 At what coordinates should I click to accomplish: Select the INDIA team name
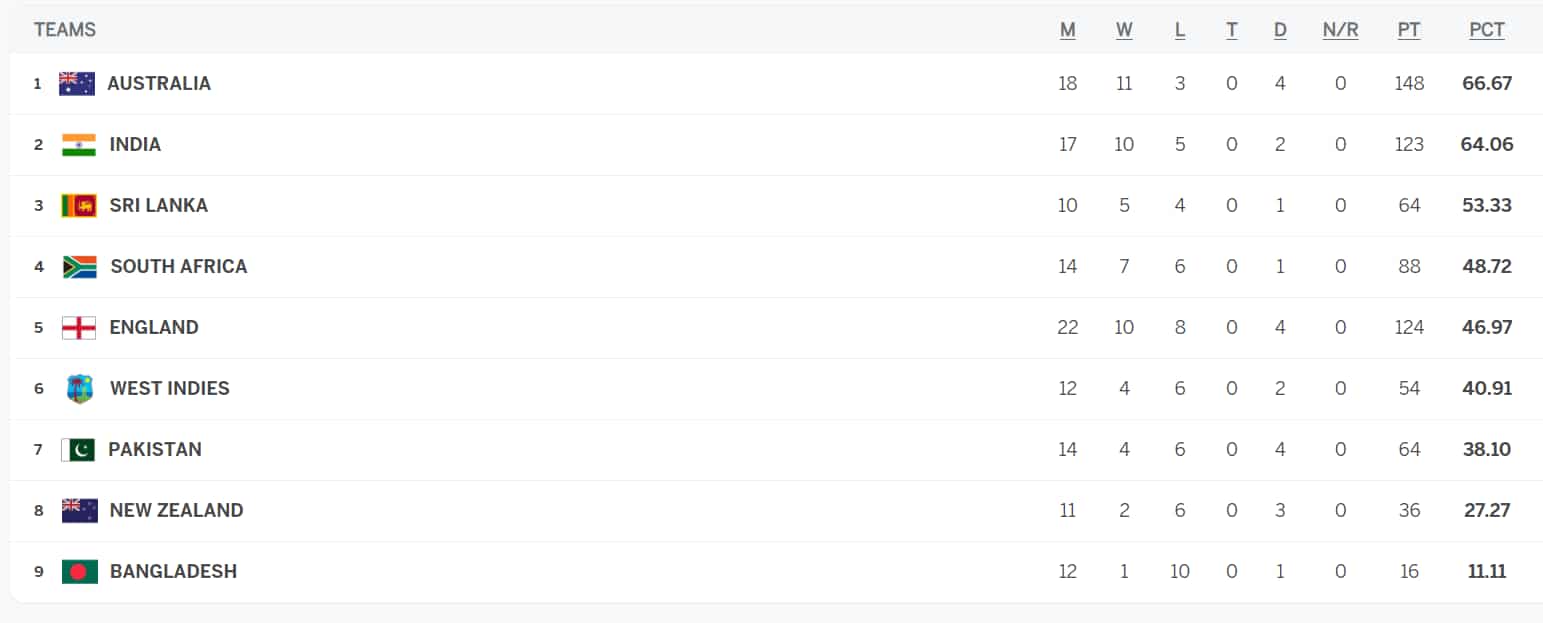134,144
